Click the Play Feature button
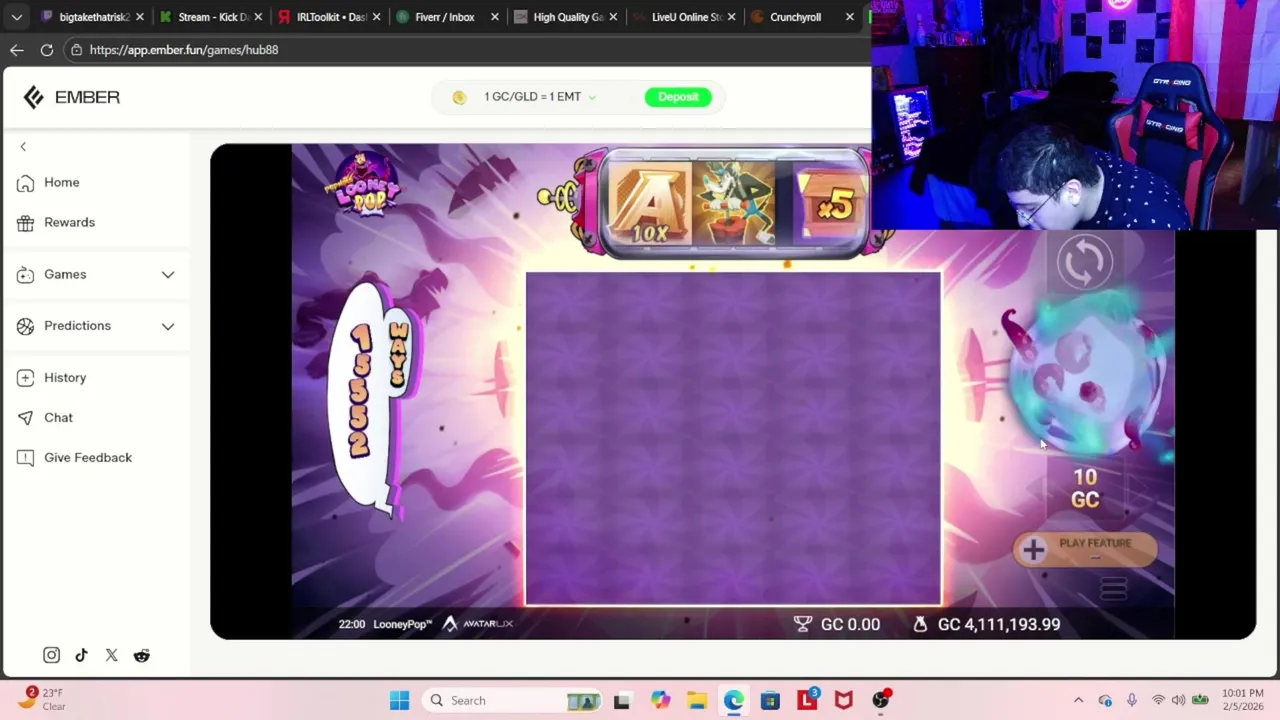 coord(1085,548)
